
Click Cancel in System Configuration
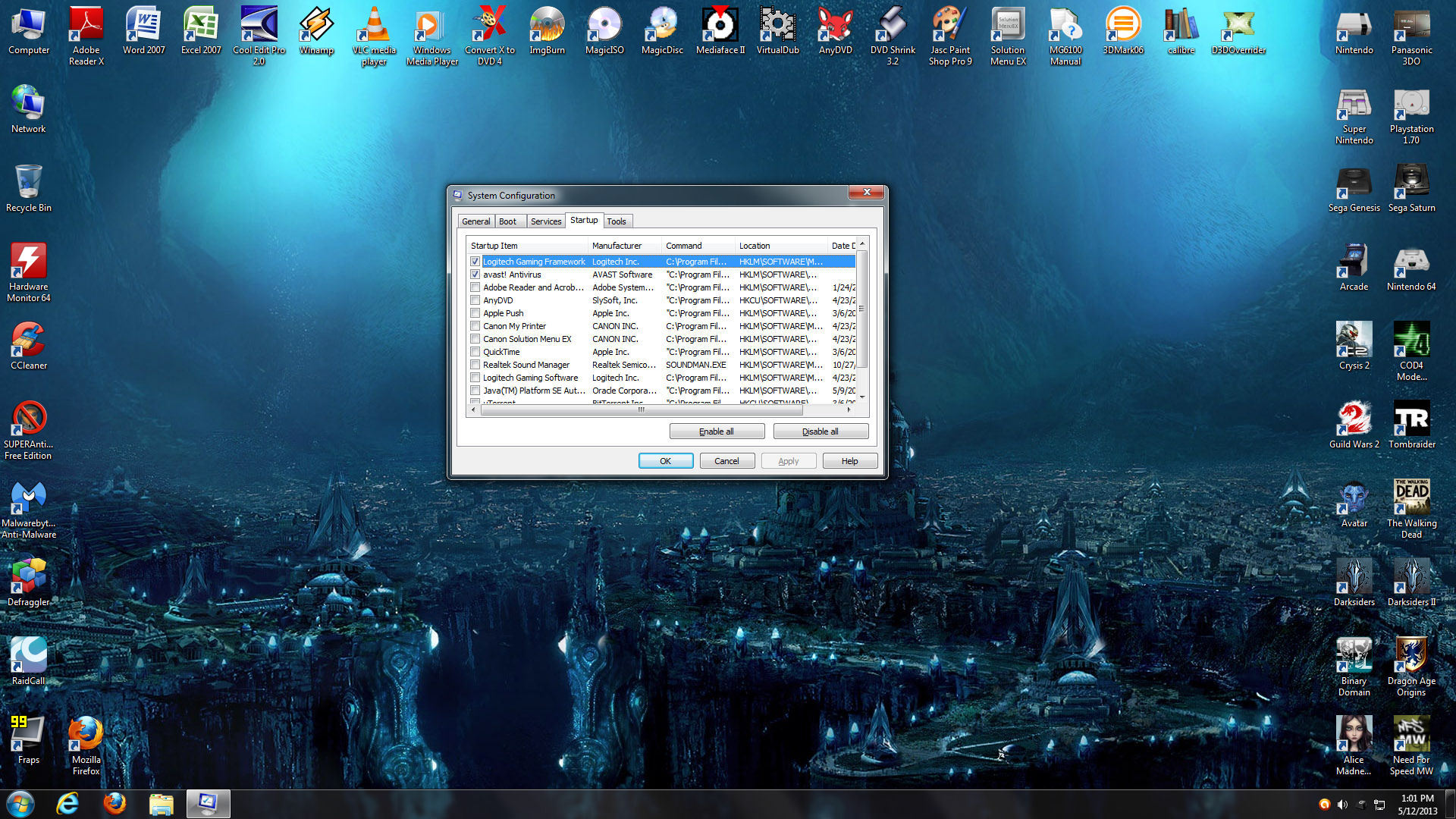[726, 461]
